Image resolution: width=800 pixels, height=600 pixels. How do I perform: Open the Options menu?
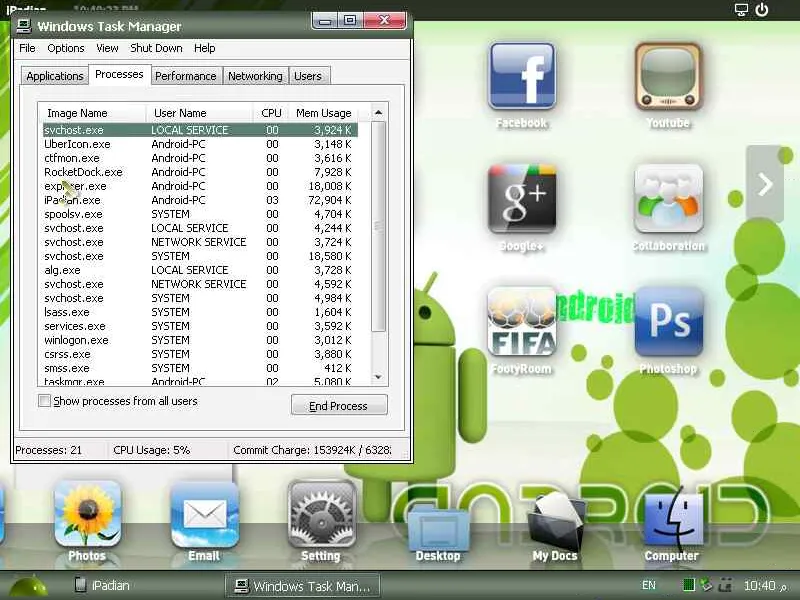(x=66, y=48)
